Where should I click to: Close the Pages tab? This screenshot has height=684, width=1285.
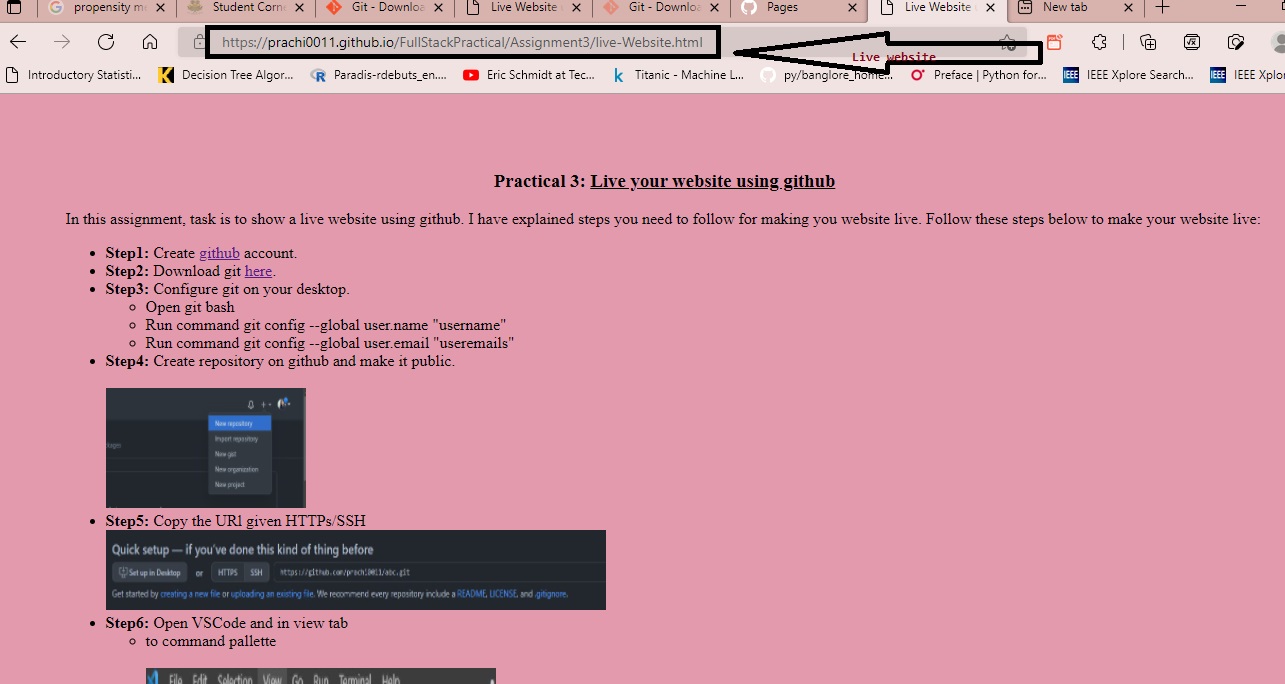coord(852,8)
